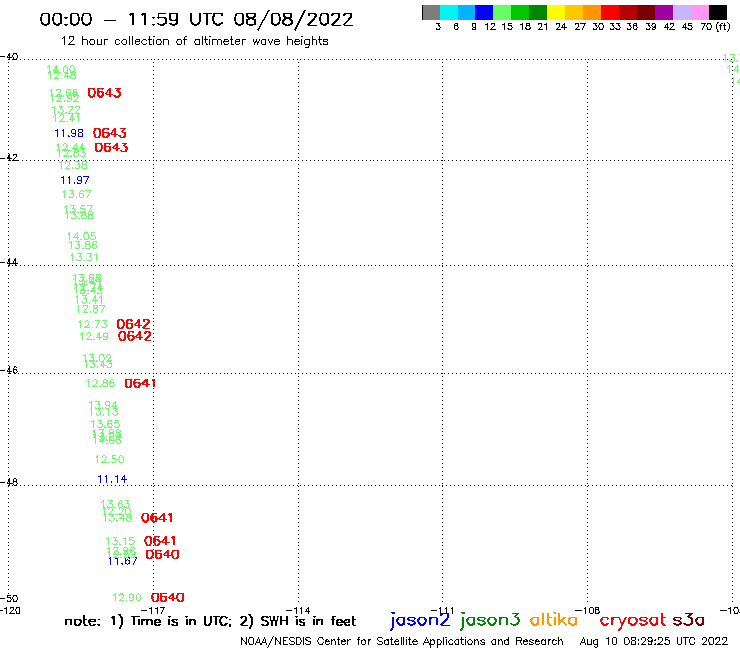This screenshot has width=740, height=650.
Task: Click the -114 longitude axis label
Action: pos(298,610)
